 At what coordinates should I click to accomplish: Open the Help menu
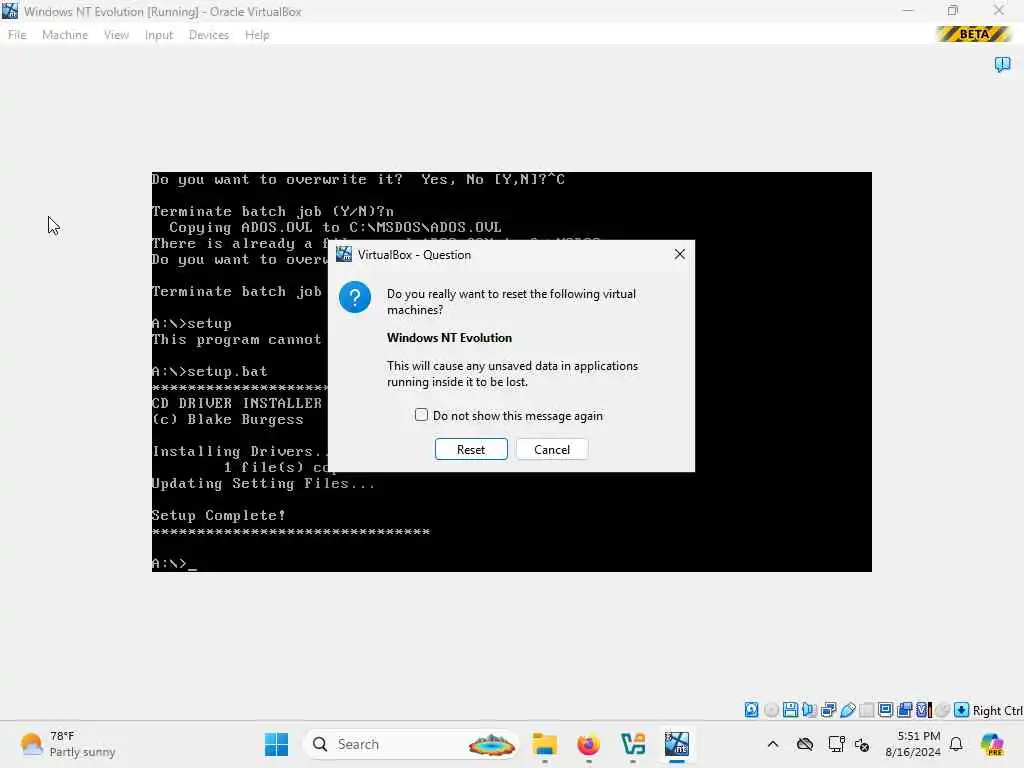pos(257,35)
